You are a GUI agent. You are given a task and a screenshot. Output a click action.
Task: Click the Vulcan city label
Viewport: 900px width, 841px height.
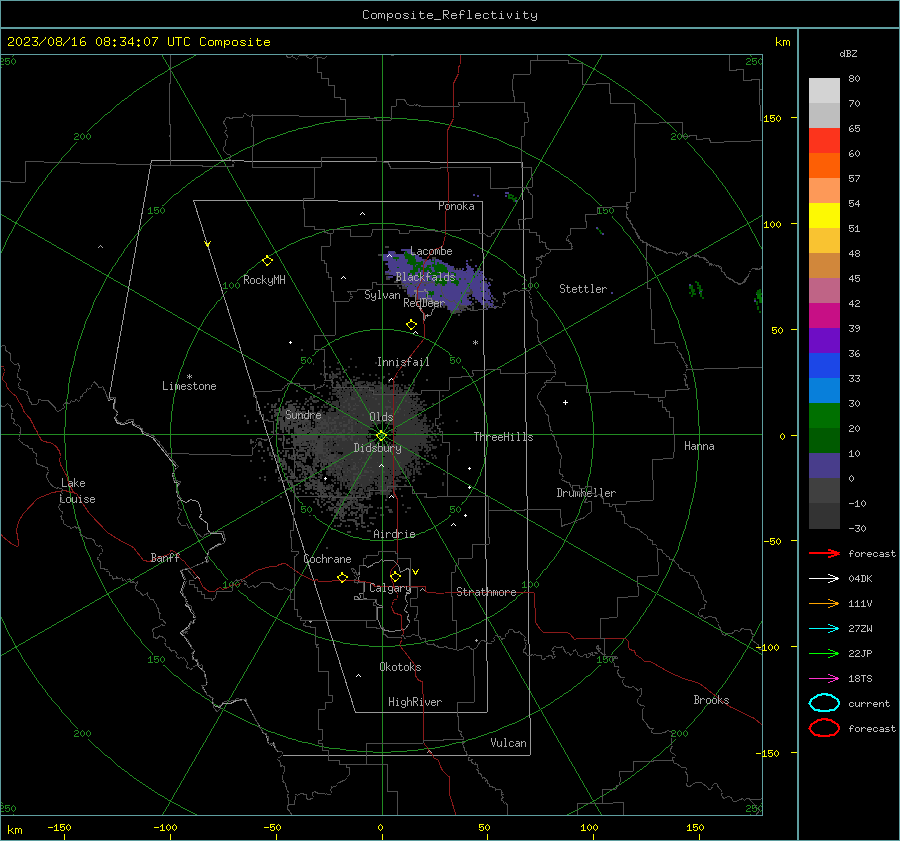tap(509, 743)
